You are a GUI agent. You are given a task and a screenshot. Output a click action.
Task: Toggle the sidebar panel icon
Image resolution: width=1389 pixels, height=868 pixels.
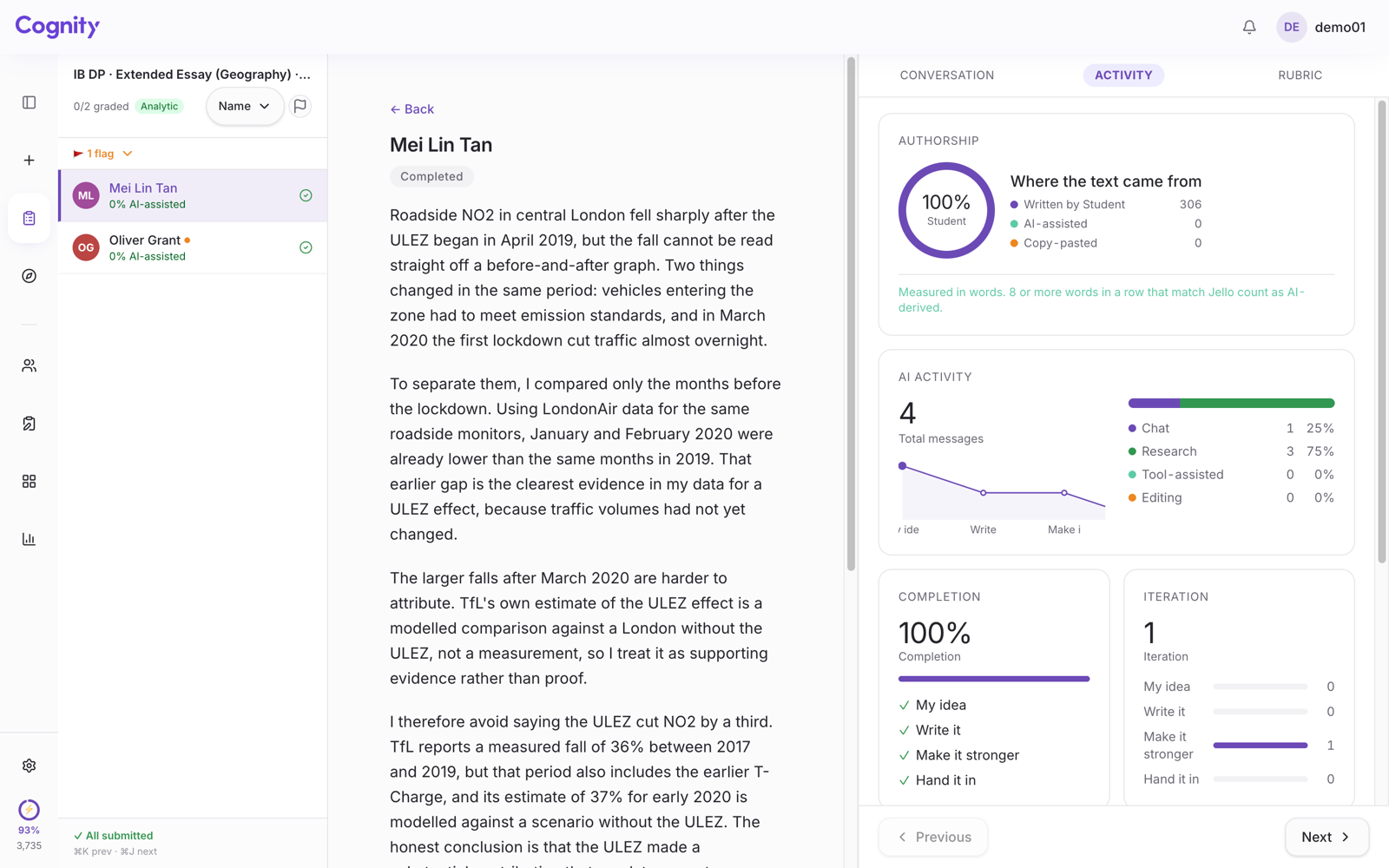(29, 102)
